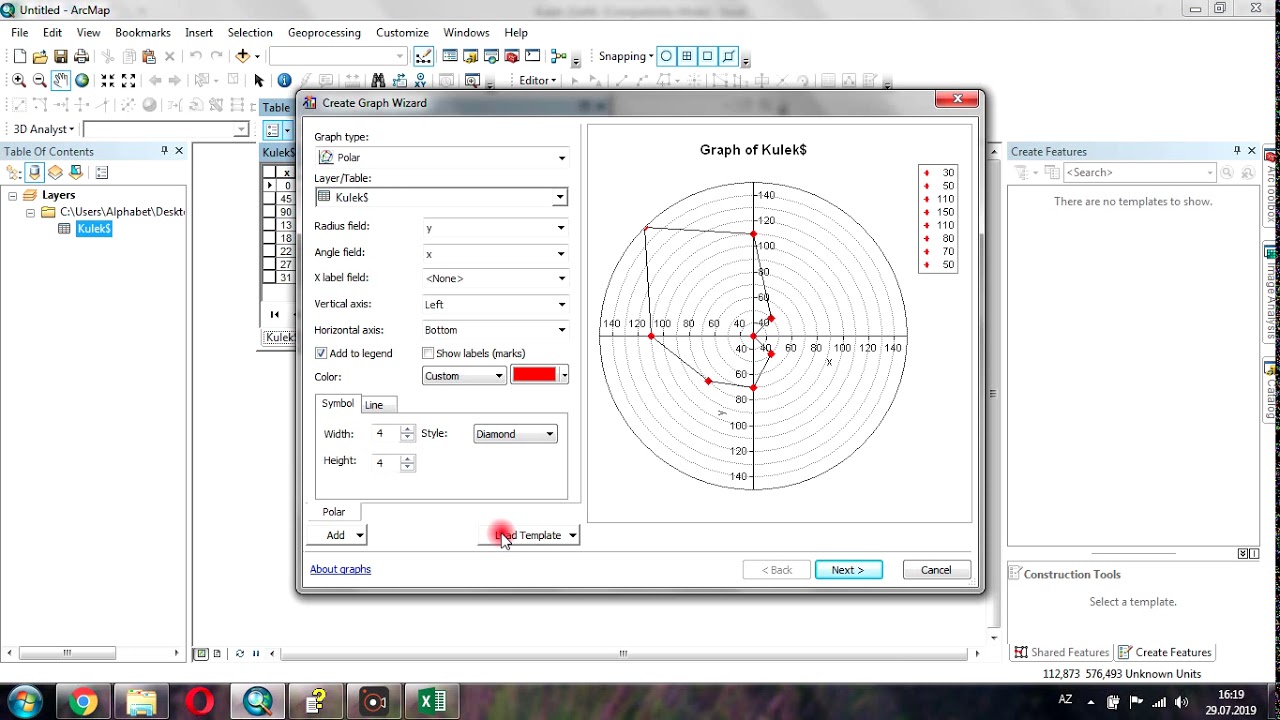The image size is (1280, 720).
Task: Open the Python window icon
Action: [532, 56]
